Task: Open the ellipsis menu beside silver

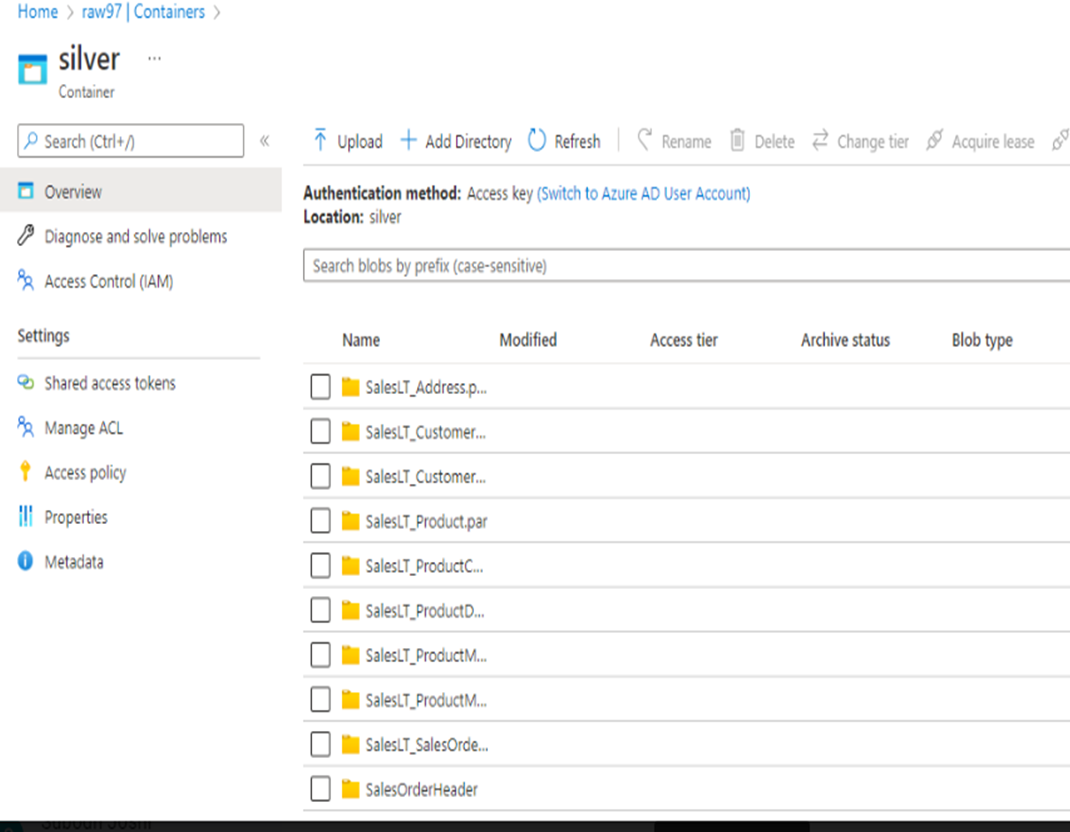Action: (x=154, y=58)
